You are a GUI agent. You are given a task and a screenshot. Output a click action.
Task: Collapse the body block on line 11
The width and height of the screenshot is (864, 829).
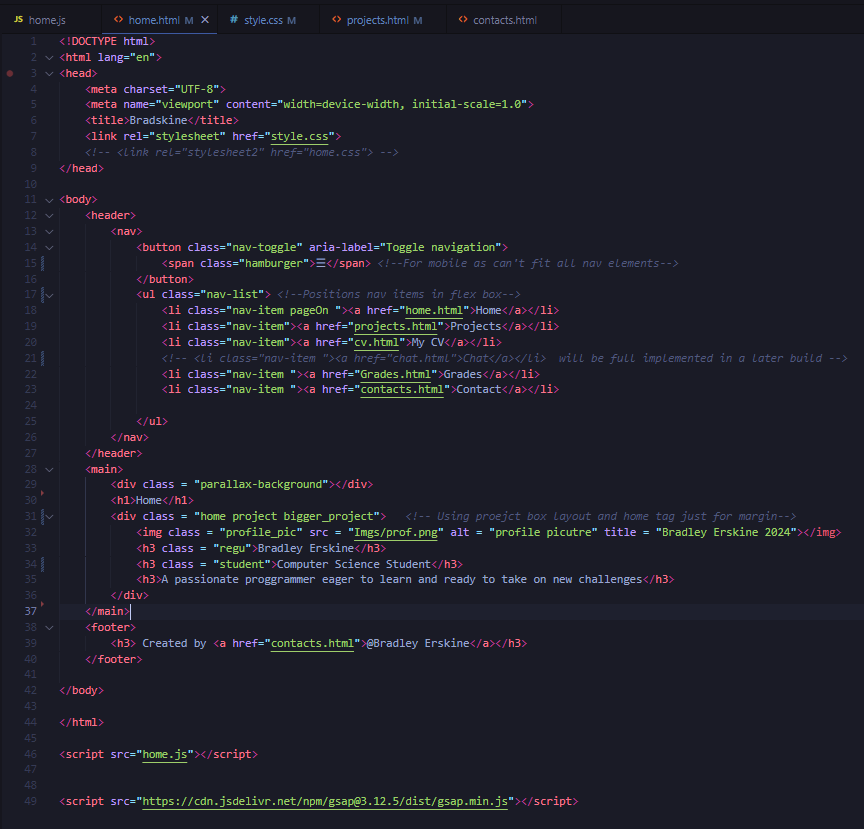point(49,199)
